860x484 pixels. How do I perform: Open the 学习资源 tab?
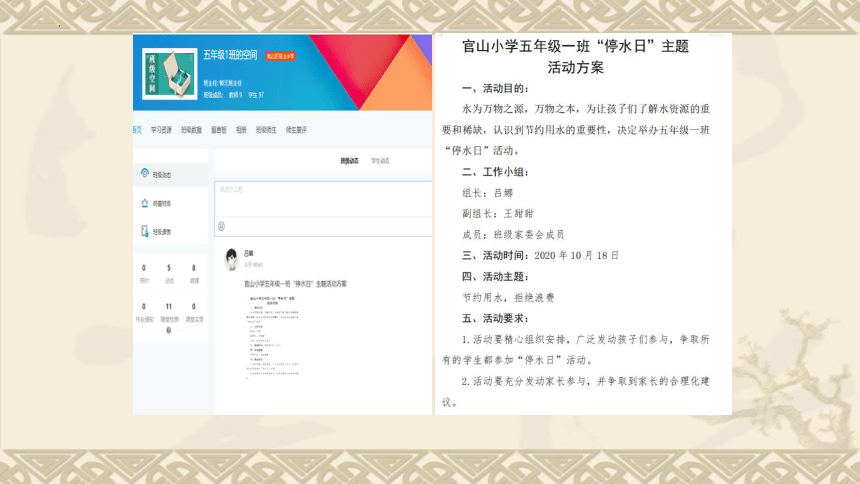click(x=161, y=130)
